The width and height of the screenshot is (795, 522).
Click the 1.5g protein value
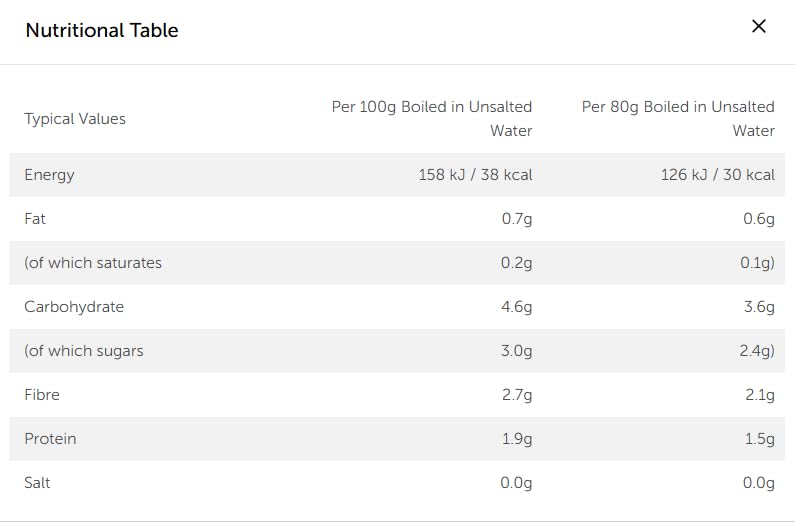(x=759, y=439)
